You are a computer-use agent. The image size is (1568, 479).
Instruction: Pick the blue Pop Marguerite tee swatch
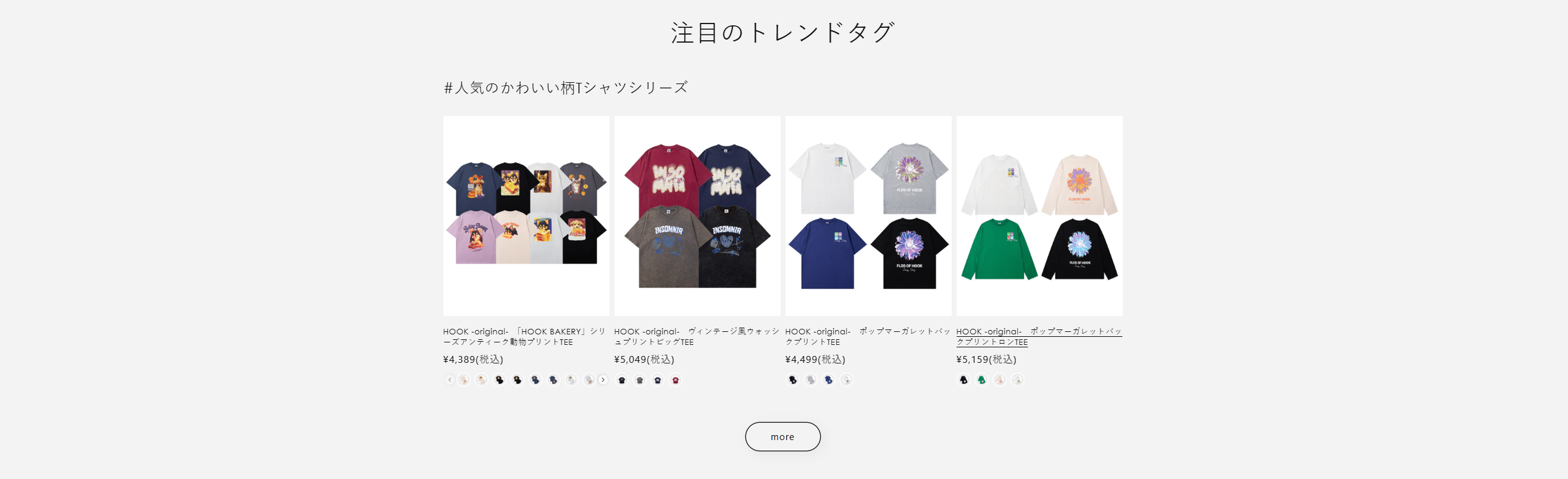[829, 380]
